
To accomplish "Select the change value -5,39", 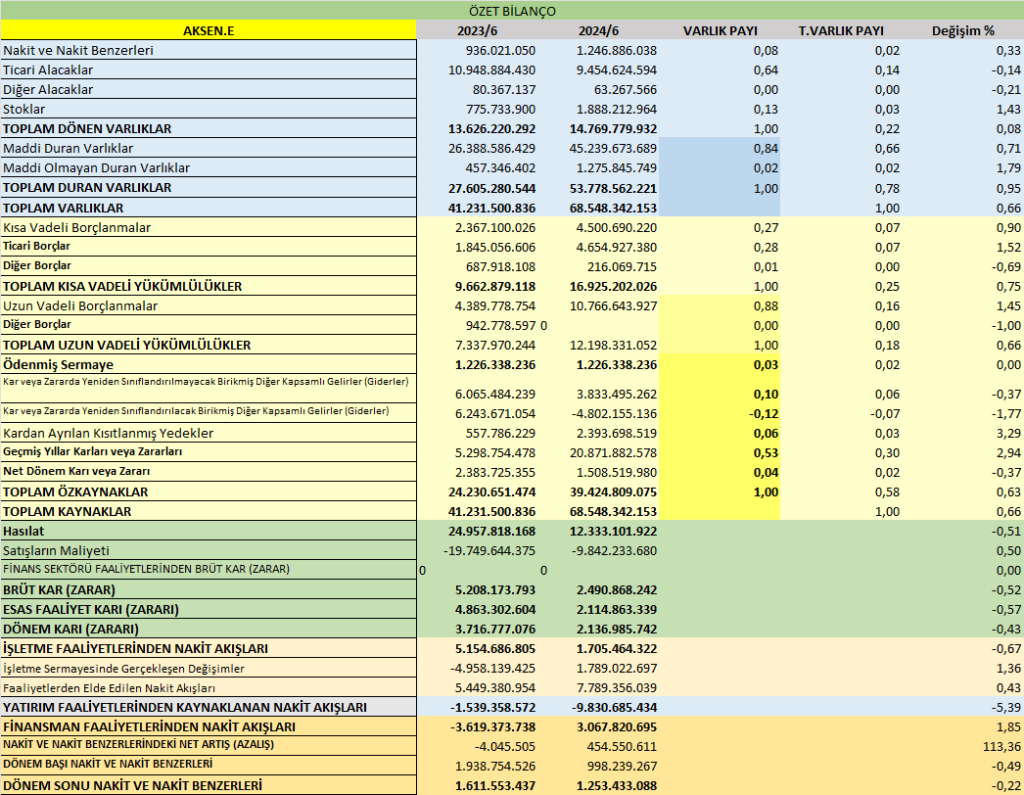I will pos(1006,707).
